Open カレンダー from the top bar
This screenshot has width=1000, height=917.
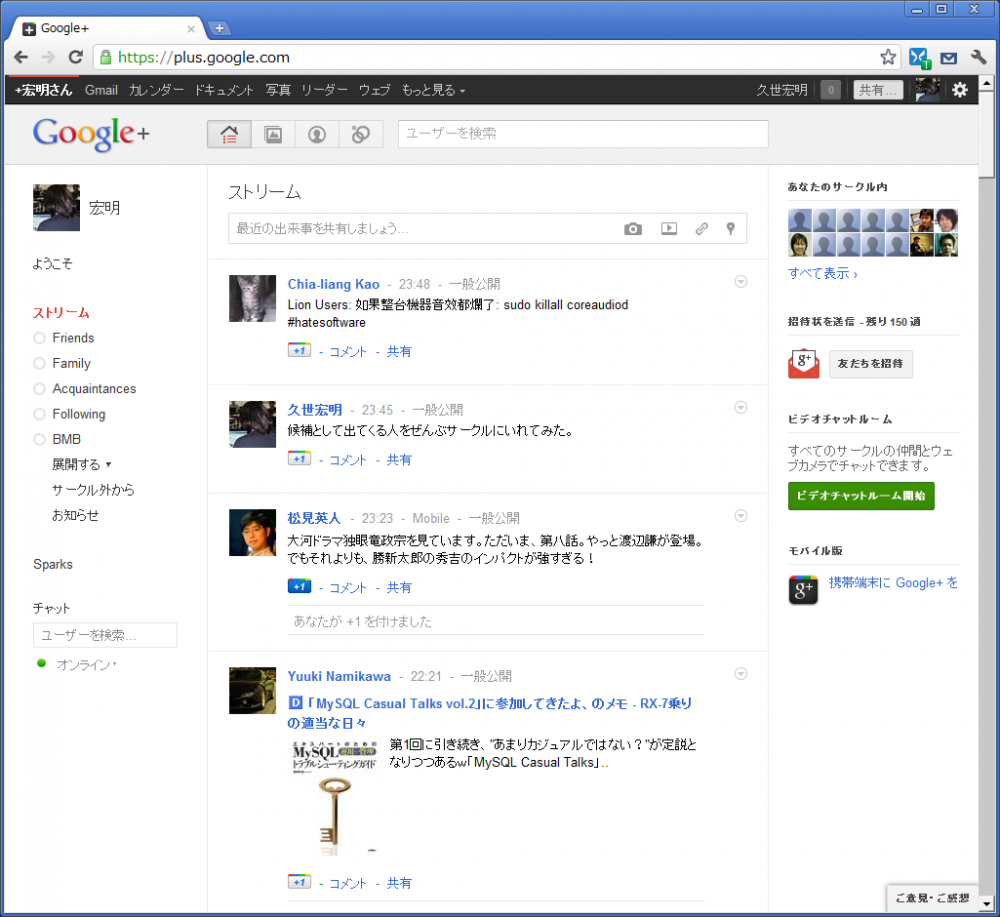(x=156, y=90)
